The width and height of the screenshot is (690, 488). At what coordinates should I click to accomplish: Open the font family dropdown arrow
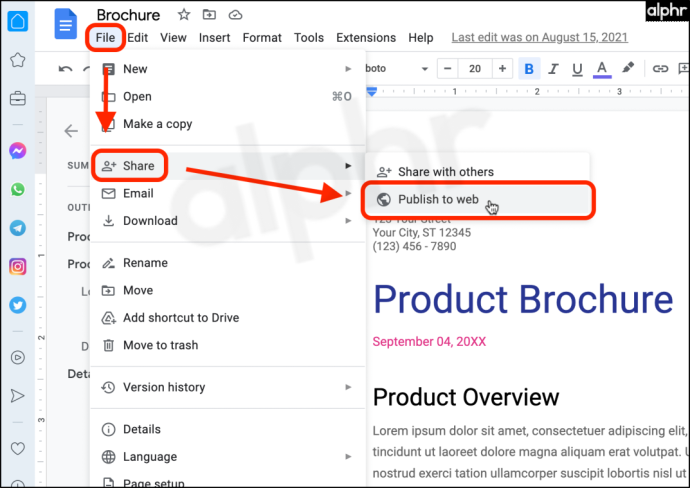(425, 69)
